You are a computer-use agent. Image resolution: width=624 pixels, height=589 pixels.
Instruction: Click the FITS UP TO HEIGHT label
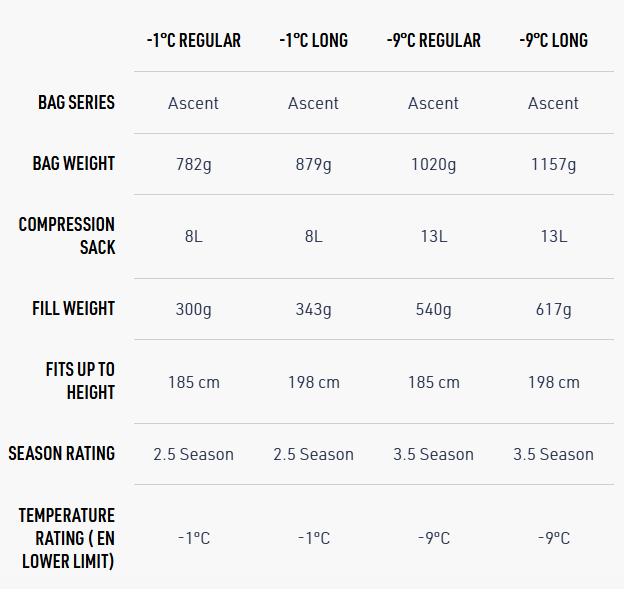80,381
